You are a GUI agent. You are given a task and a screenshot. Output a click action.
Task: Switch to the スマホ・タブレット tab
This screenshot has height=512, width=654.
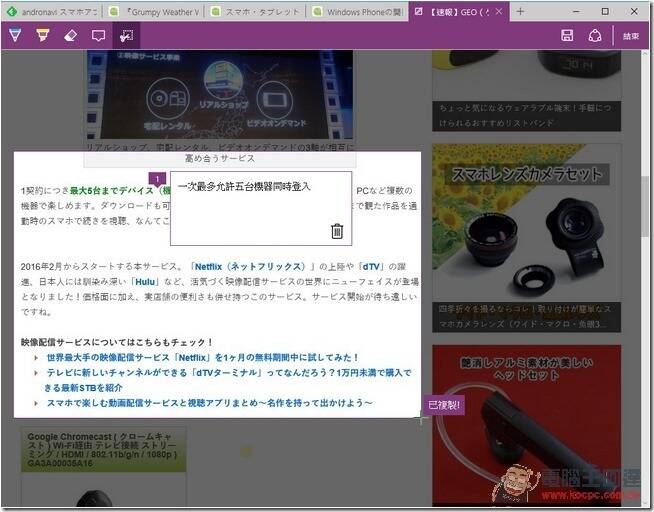pos(255,12)
